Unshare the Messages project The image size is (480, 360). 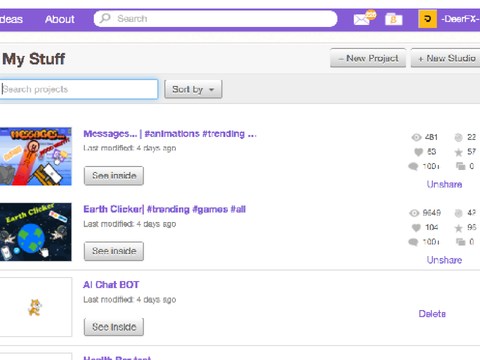pyautogui.click(x=444, y=184)
